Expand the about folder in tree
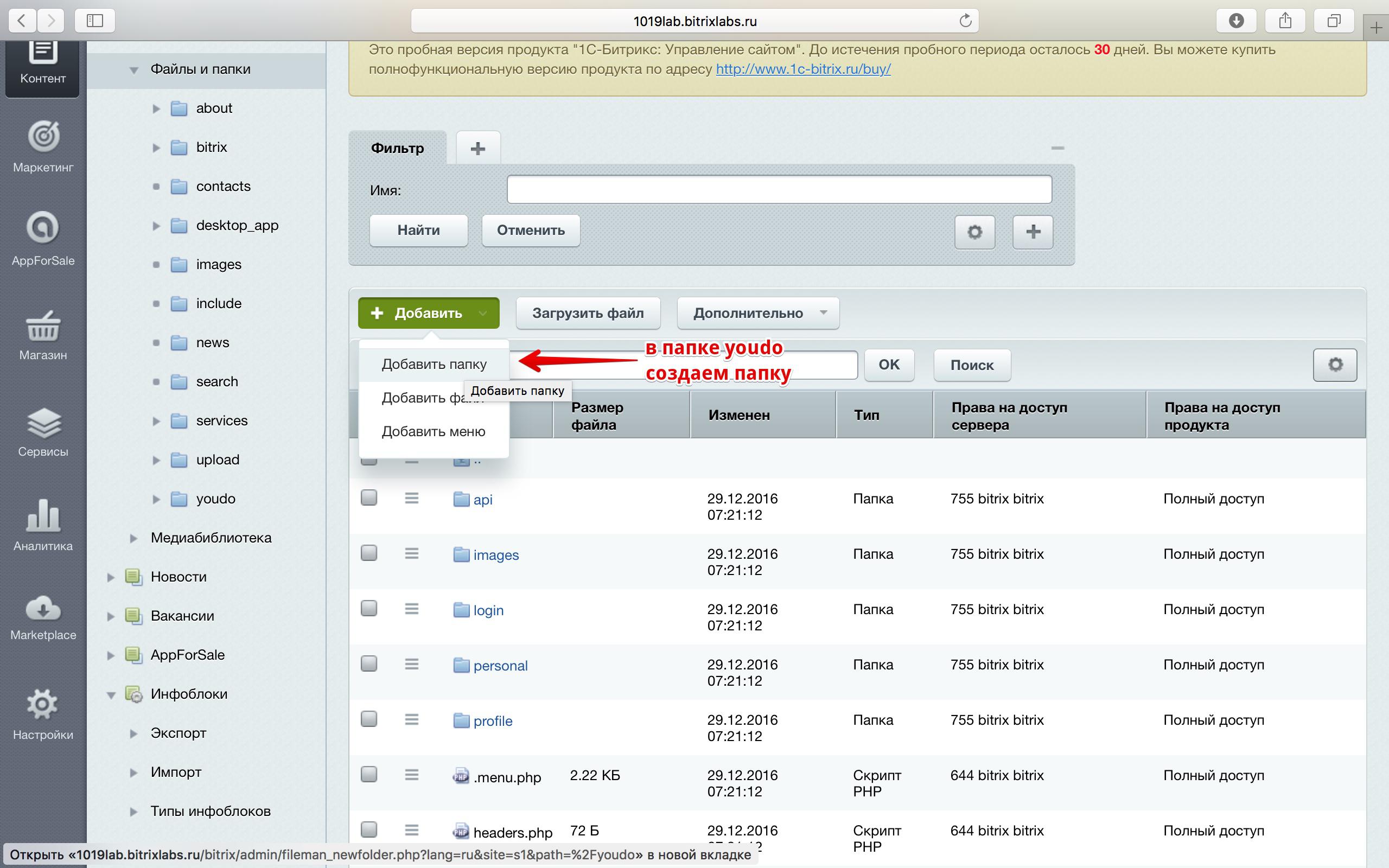Image resolution: width=1389 pixels, height=868 pixels. tap(156, 108)
